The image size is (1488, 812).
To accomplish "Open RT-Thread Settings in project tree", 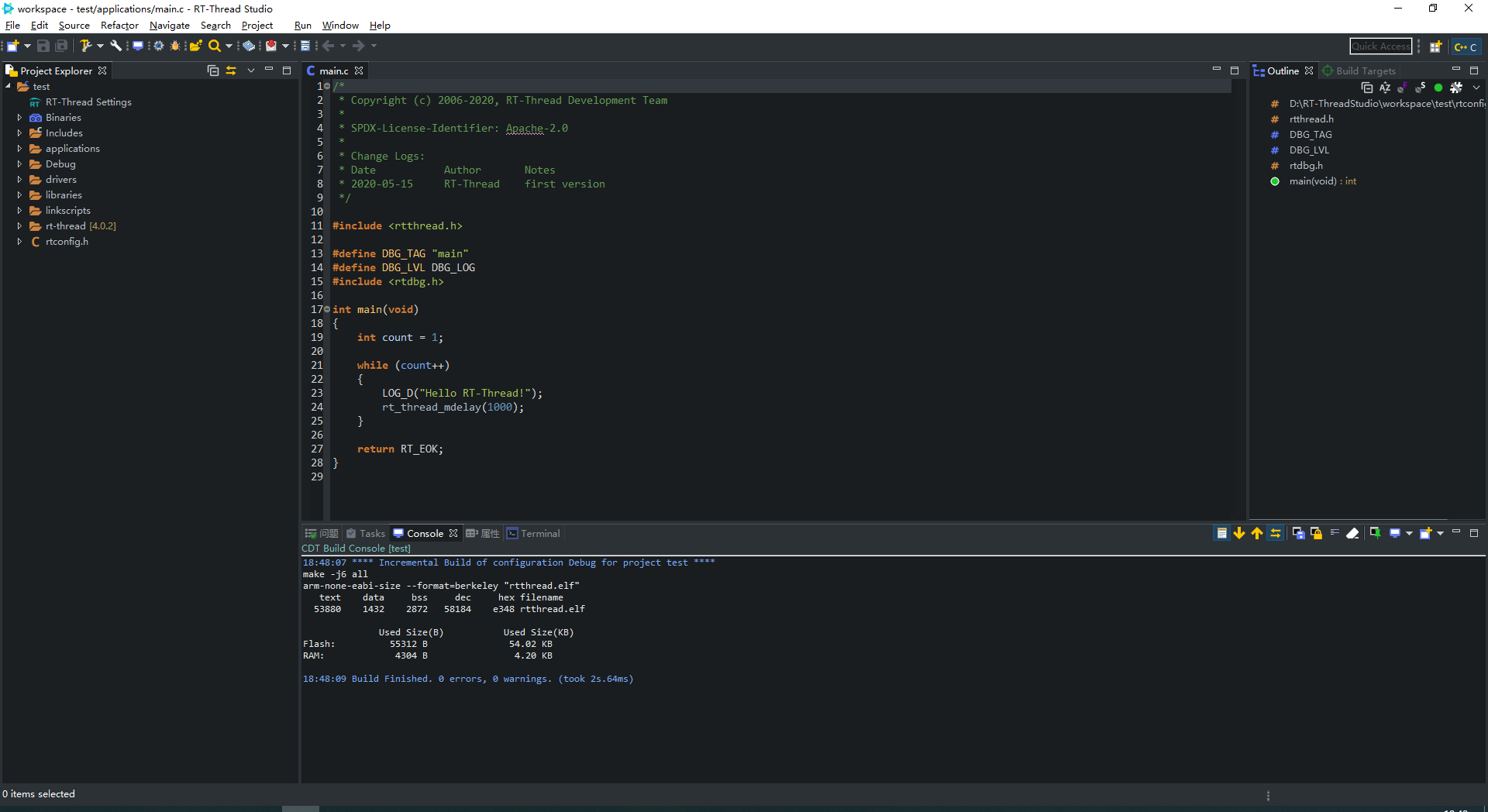I will pos(88,102).
